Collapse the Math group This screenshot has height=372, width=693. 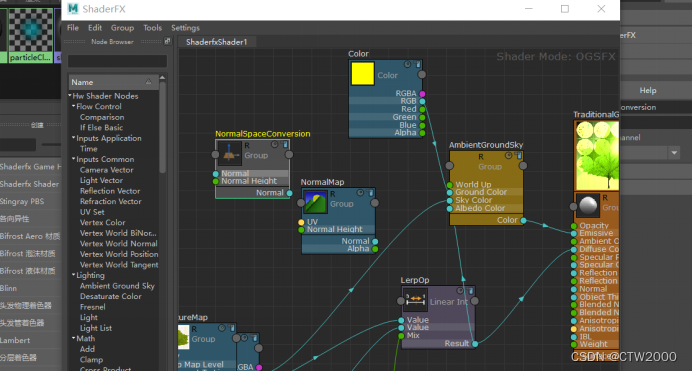point(74,338)
